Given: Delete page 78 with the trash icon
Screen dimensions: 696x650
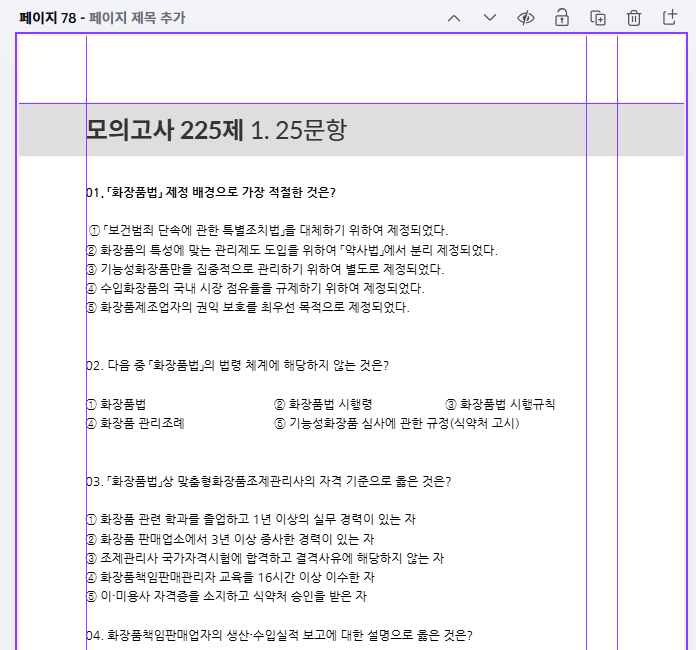Looking at the screenshot, I should click(633, 18).
